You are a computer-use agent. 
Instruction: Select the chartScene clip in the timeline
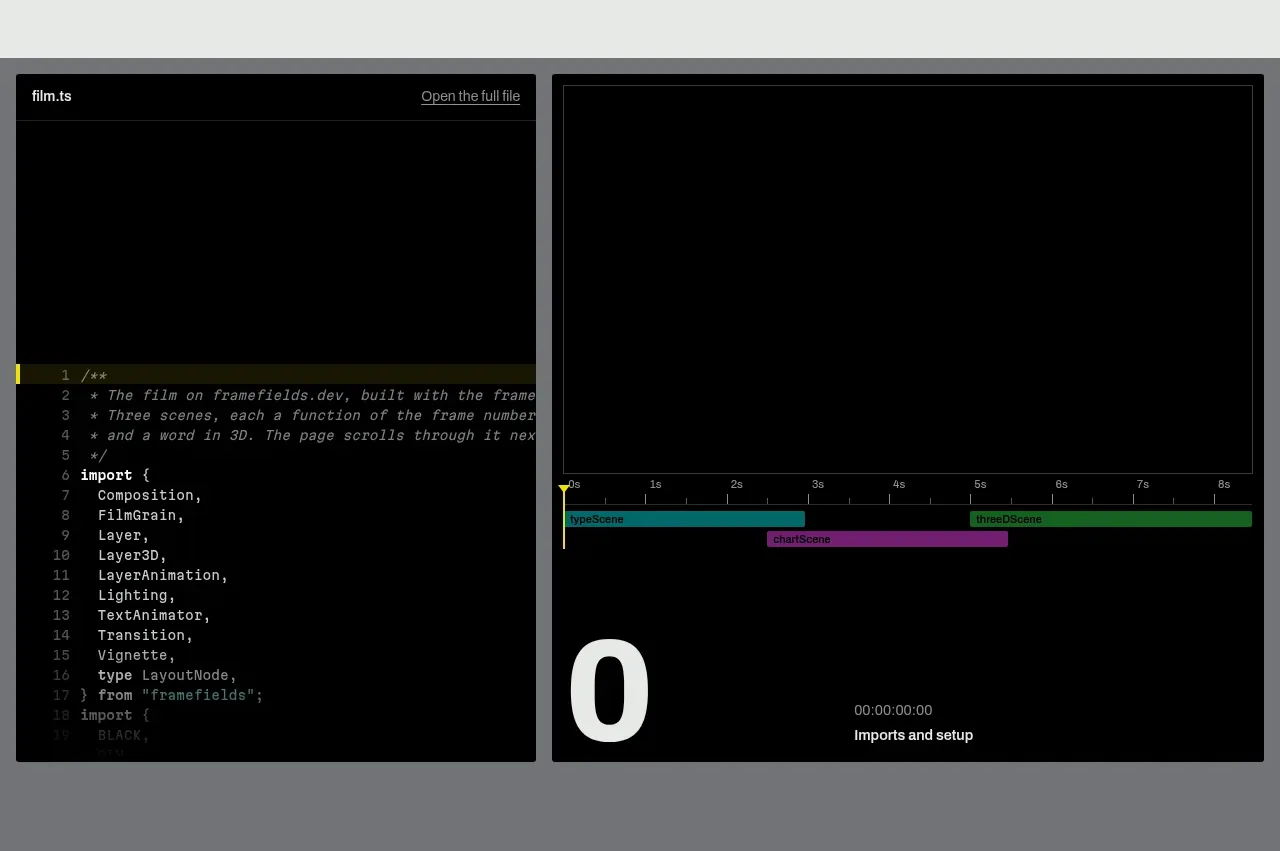pyautogui.click(x=887, y=539)
